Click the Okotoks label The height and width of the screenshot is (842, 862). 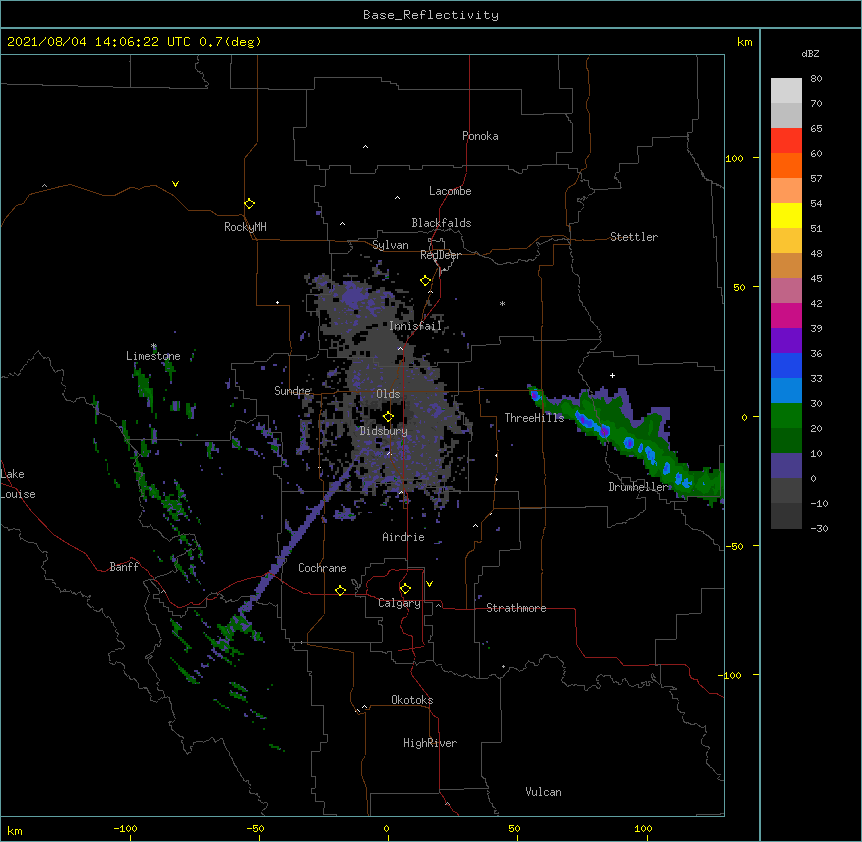(x=412, y=700)
